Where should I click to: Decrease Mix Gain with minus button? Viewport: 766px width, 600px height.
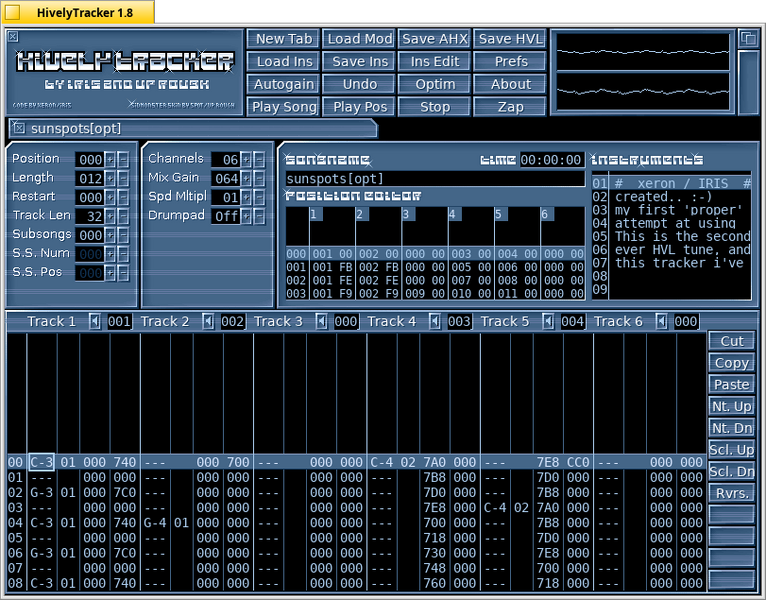coord(259,178)
